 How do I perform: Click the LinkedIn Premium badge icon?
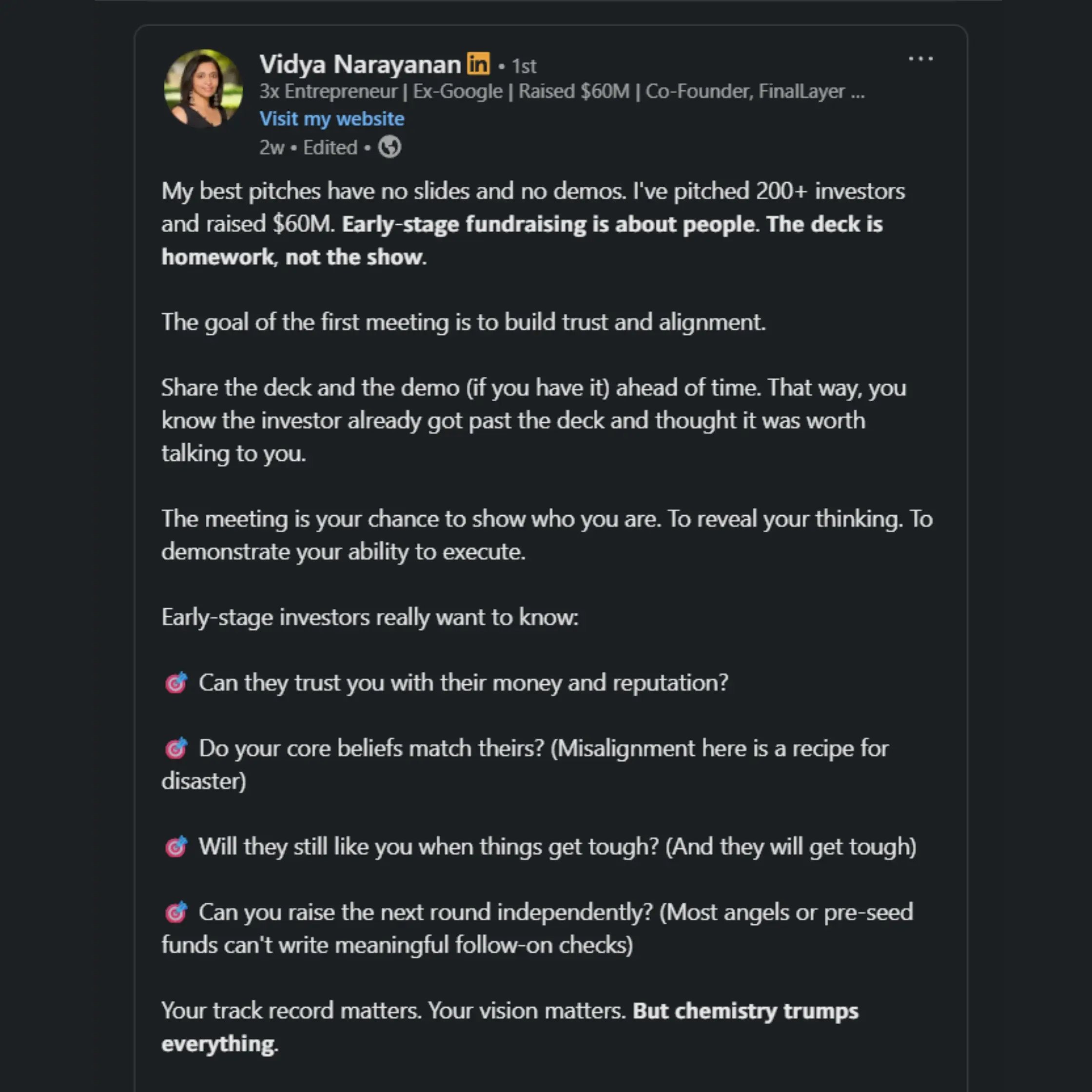[x=478, y=64]
